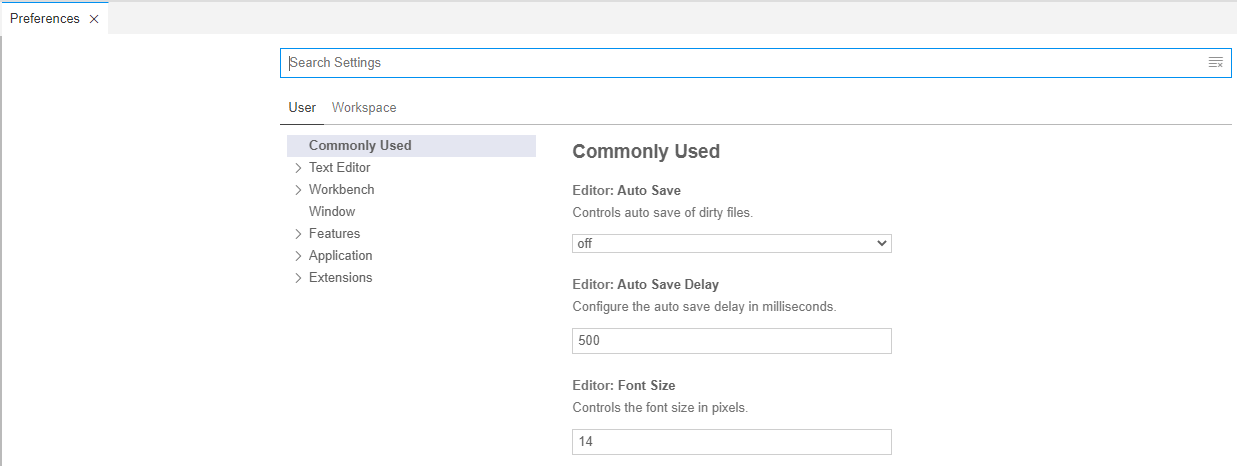The height and width of the screenshot is (466, 1237).
Task: Open the Workbench settings category label
Action: pyautogui.click(x=342, y=190)
